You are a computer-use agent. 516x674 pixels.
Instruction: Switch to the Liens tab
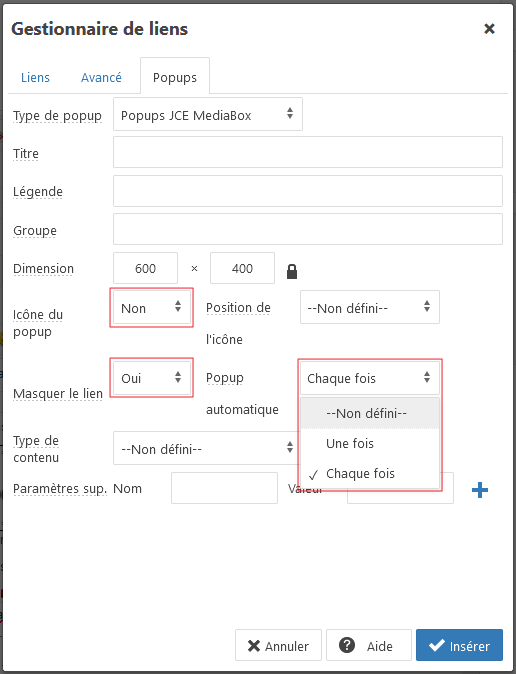(x=35, y=77)
